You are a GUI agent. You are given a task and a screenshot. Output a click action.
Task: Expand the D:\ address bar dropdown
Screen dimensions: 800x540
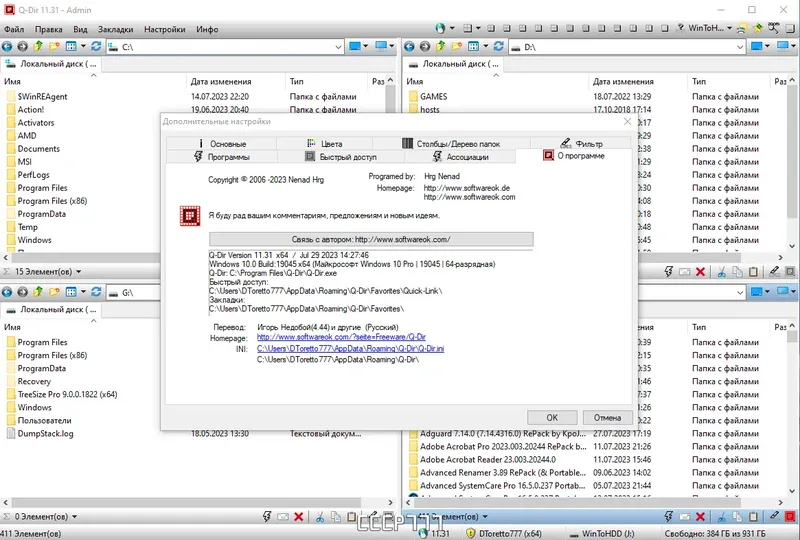click(x=740, y=47)
